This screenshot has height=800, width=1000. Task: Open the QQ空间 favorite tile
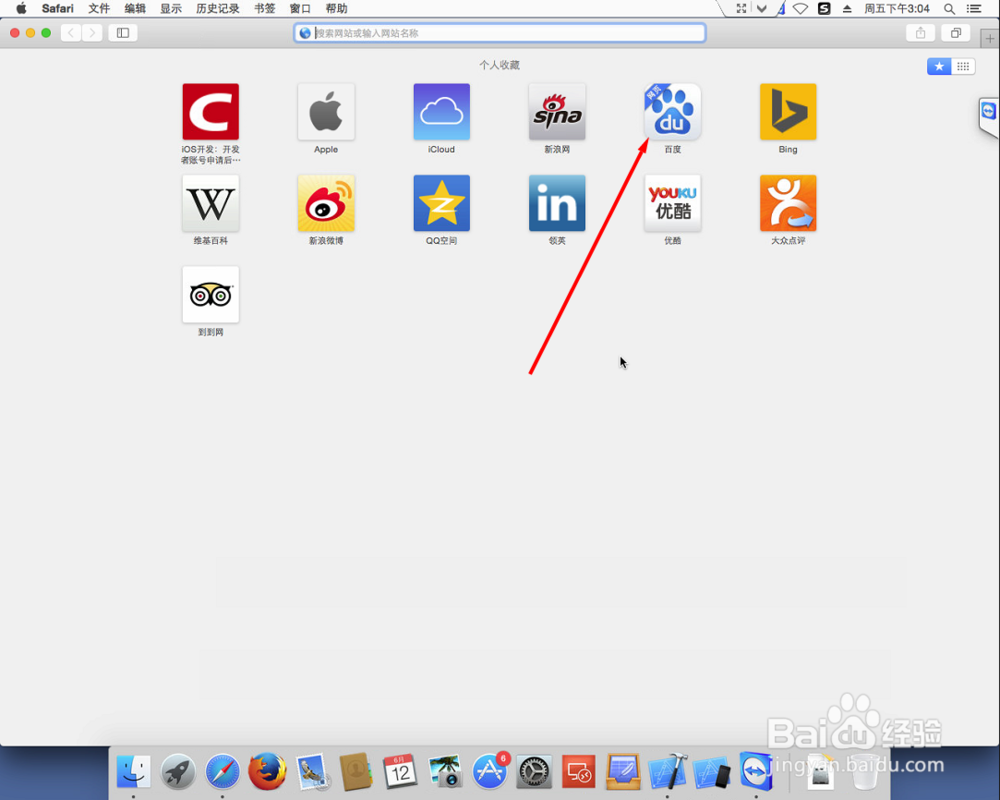pyautogui.click(x=441, y=203)
